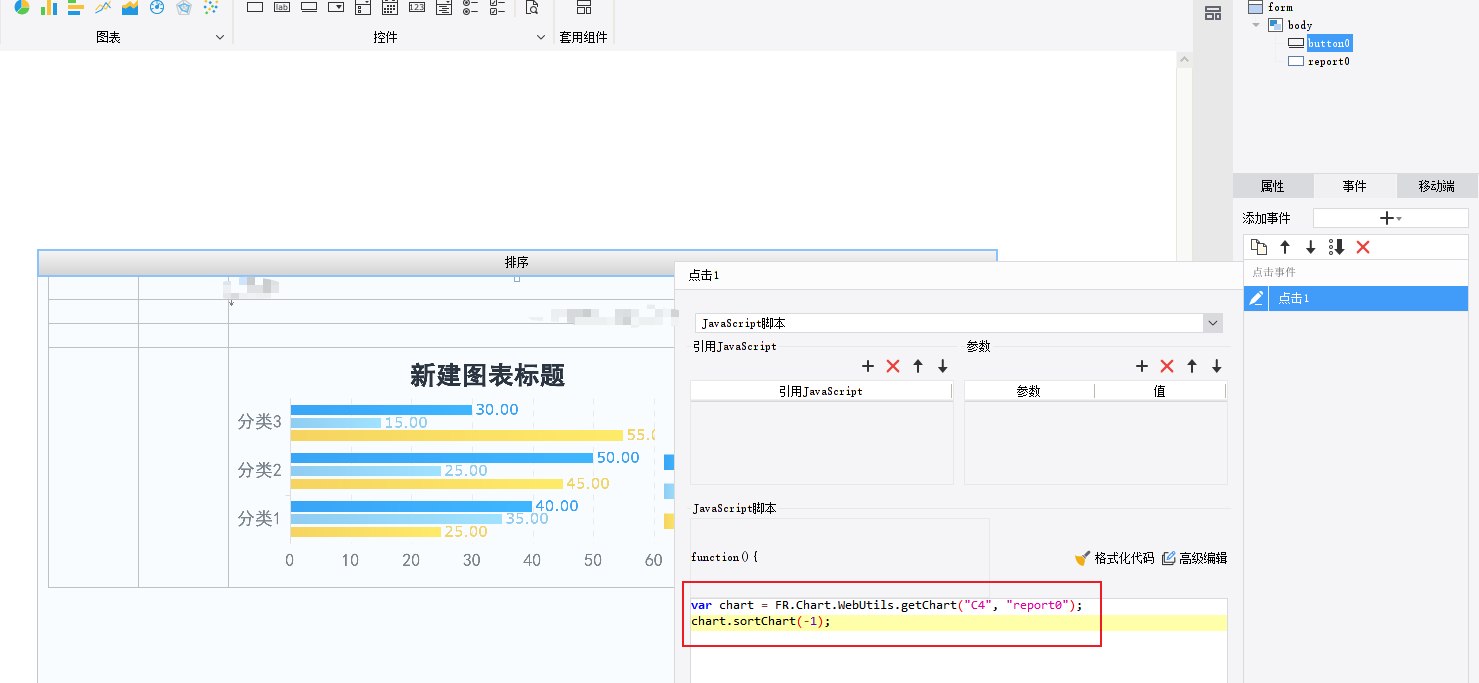The image size is (1479, 683).
Task: Open the widget tree side panel icon
Action: (x=1213, y=13)
